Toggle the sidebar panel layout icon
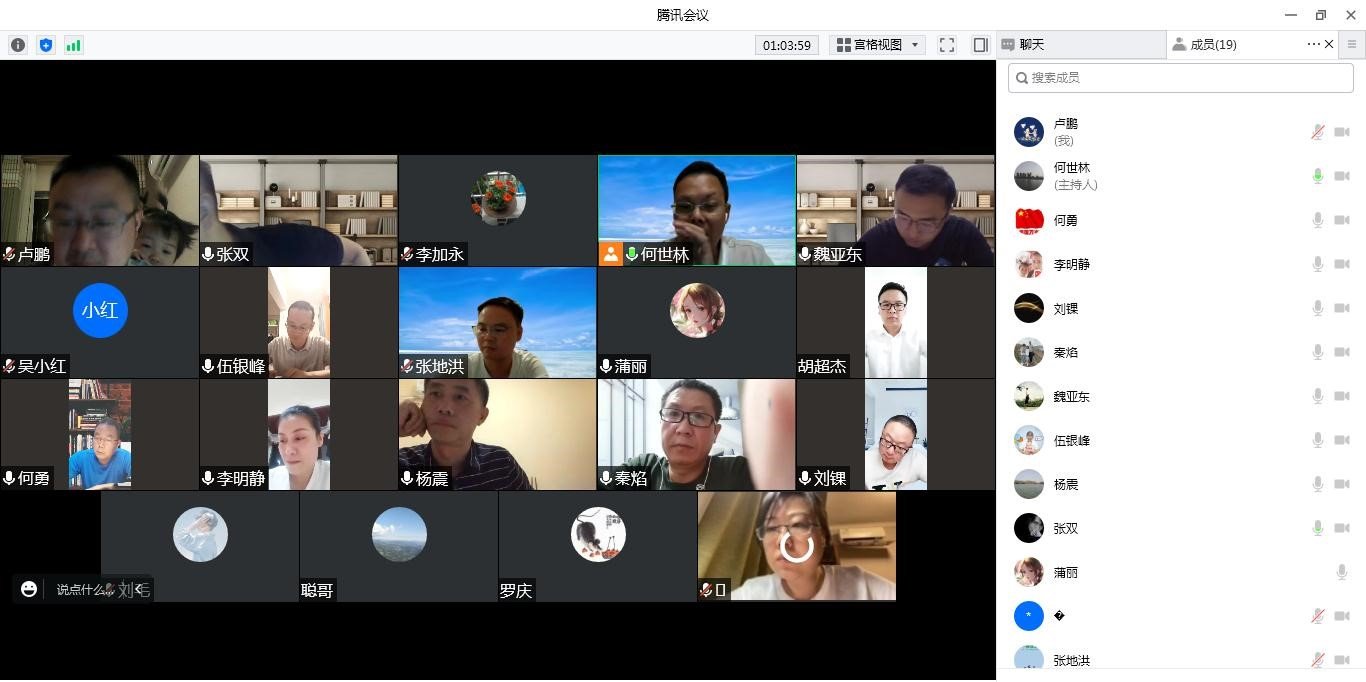 980,45
